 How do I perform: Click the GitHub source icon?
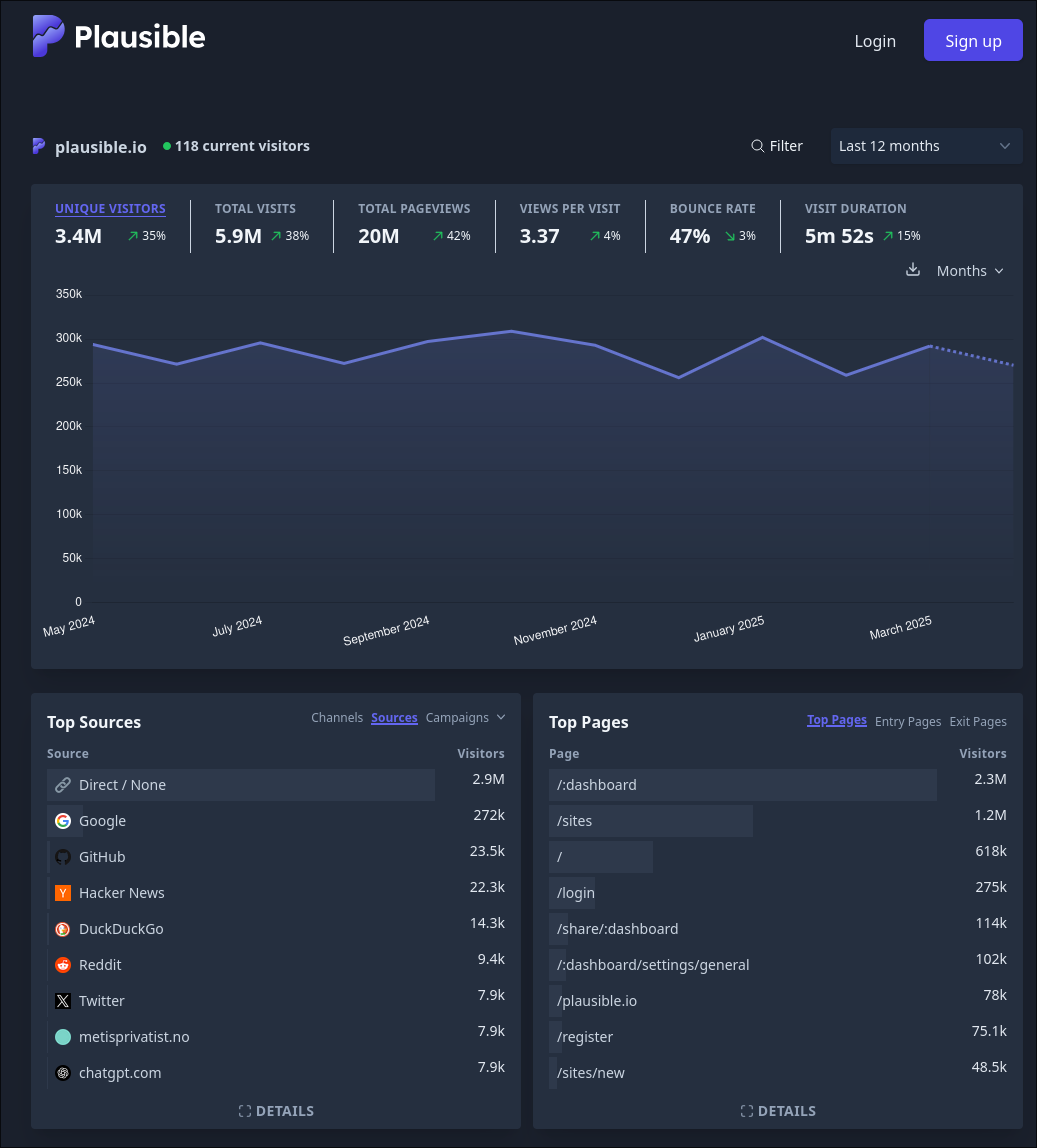(63, 857)
